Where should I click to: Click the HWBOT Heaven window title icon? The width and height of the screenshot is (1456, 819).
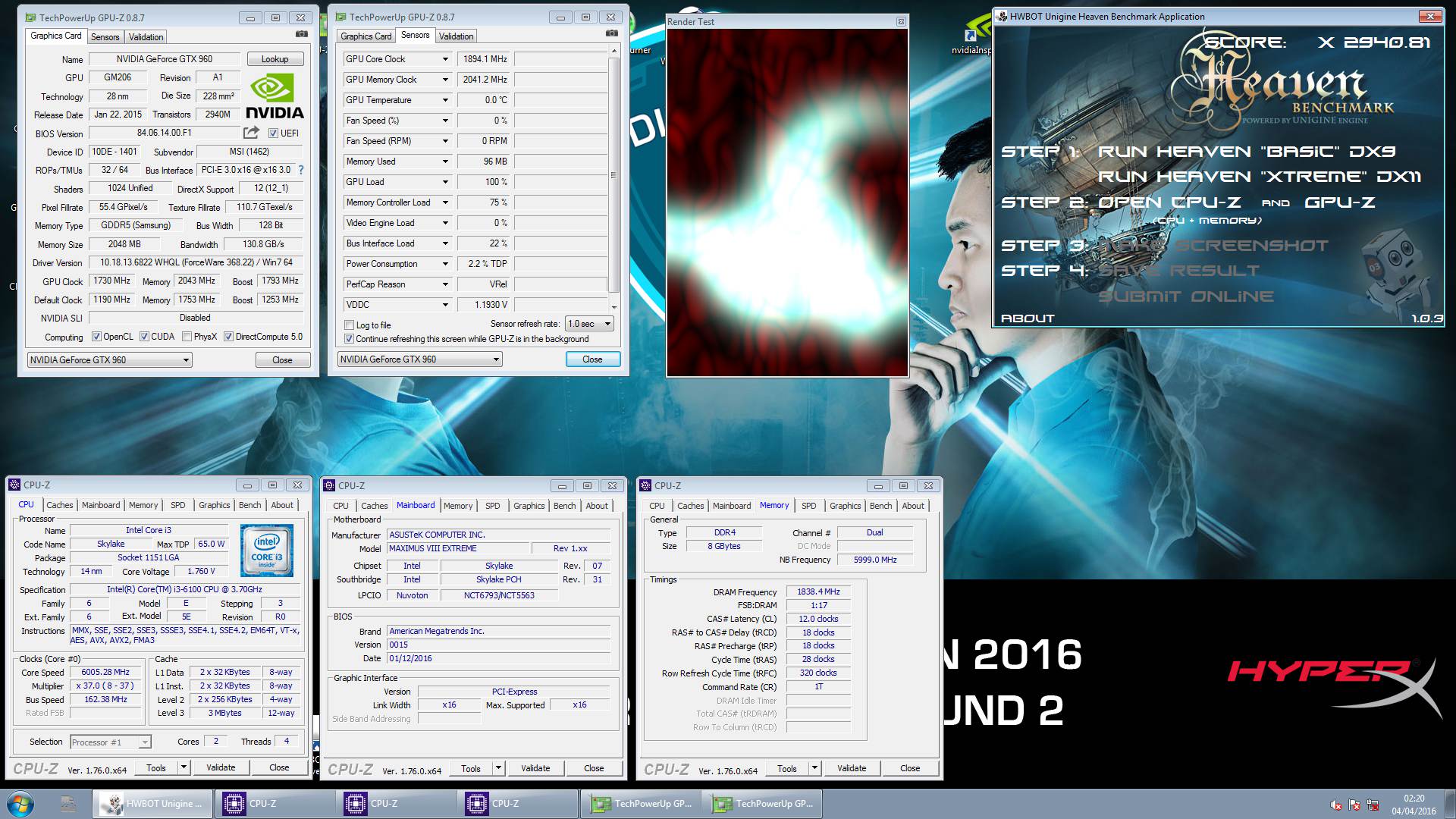tap(1002, 16)
